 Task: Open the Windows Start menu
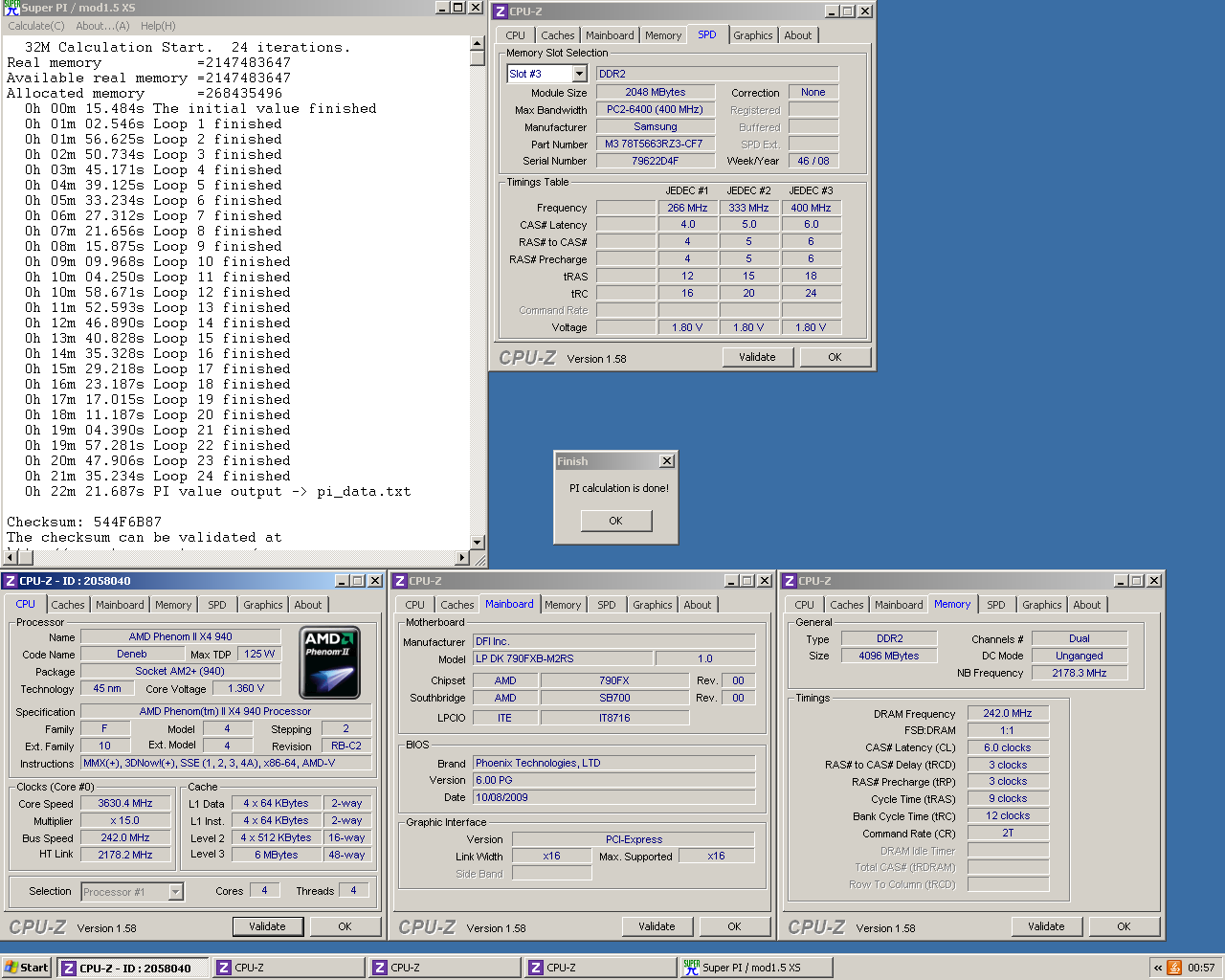coord(27,968)
